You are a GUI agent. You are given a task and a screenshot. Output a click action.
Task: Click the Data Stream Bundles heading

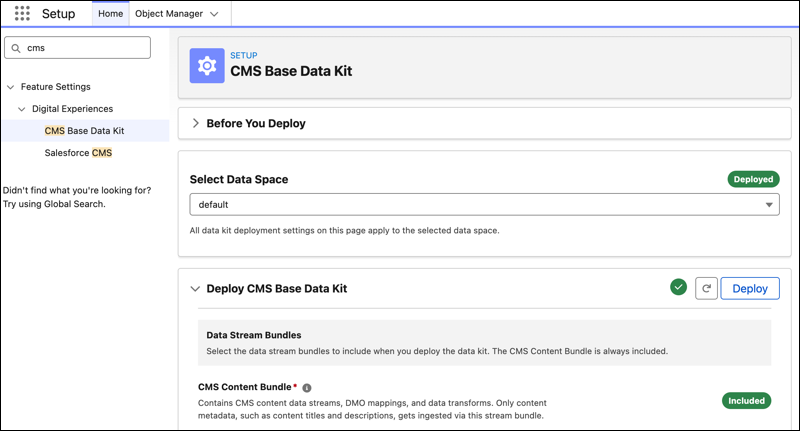tap(254, 335)
